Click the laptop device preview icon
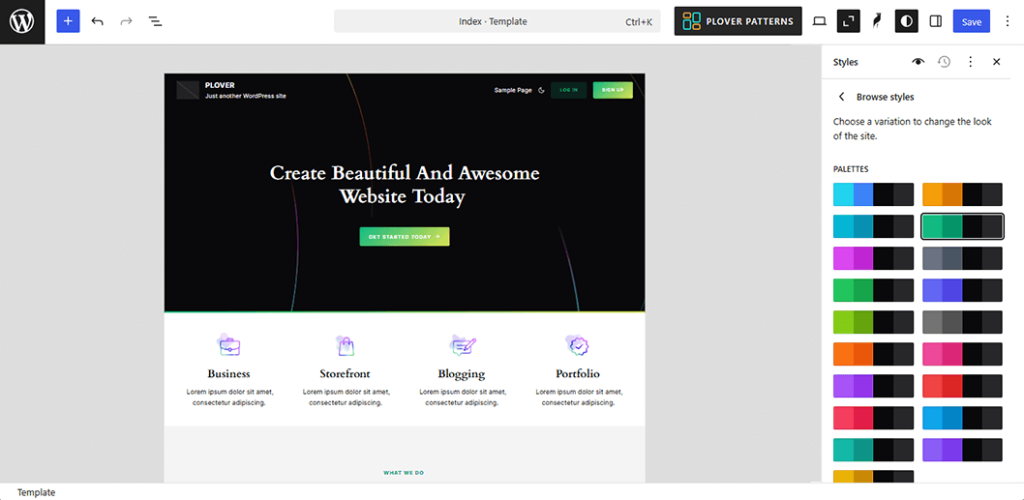Screen dimensions: 1024x500 (819, 21)
